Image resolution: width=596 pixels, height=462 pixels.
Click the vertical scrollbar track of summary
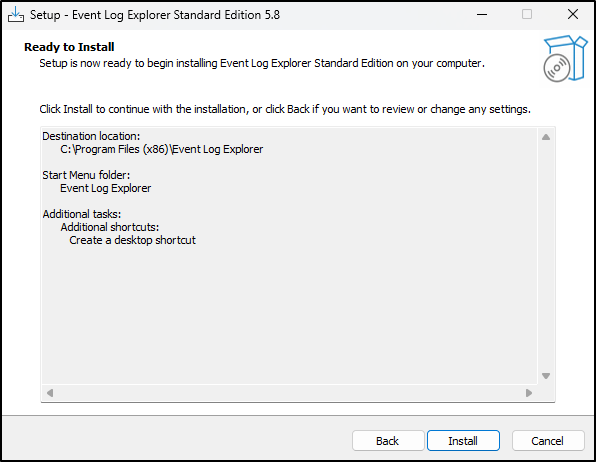point(546,256)
